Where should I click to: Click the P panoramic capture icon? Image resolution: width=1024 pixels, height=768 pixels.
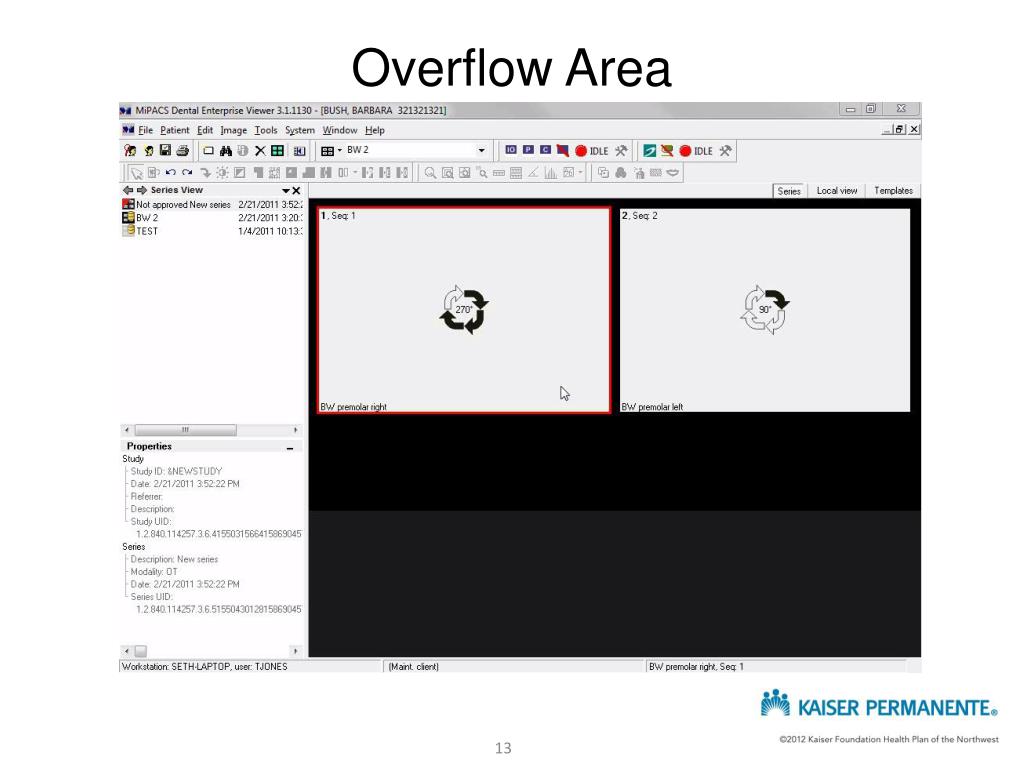point(528,150)
